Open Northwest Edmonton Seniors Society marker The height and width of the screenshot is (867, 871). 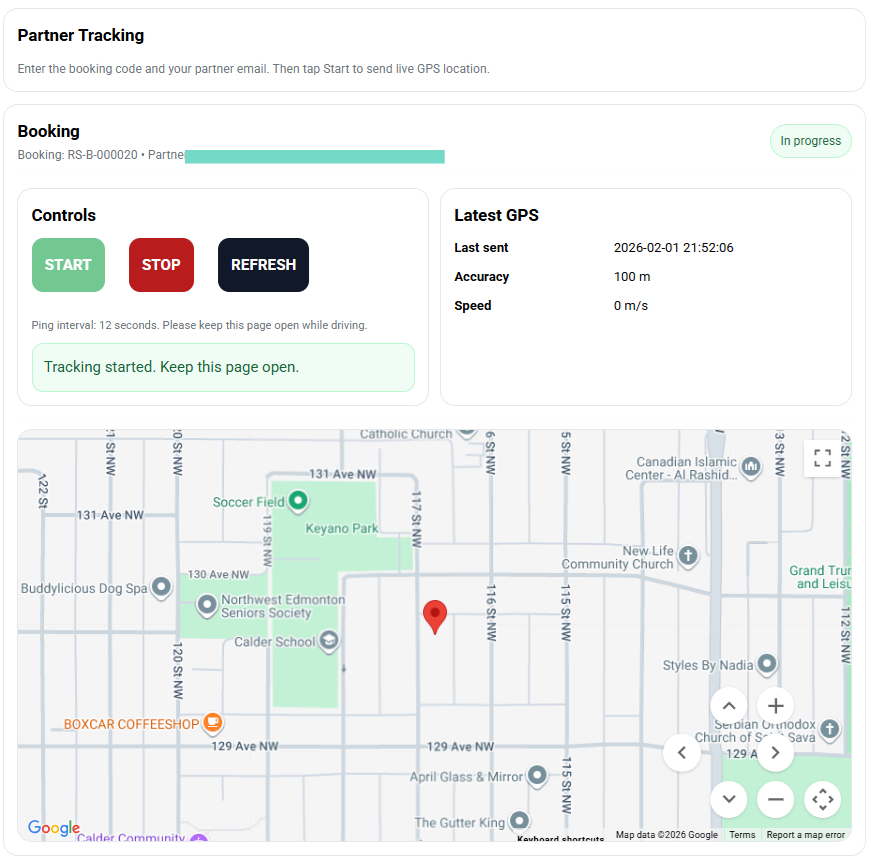[207, 605]
